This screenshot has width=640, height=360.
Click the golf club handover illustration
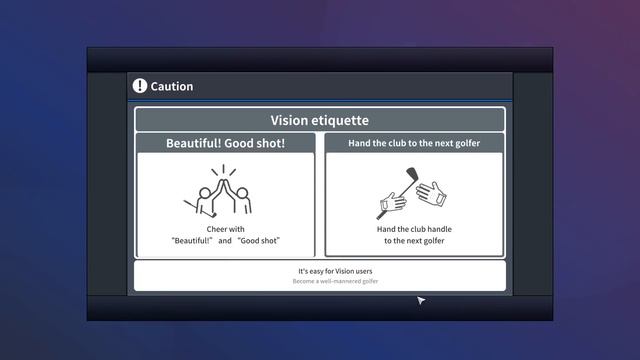point(411,193)
